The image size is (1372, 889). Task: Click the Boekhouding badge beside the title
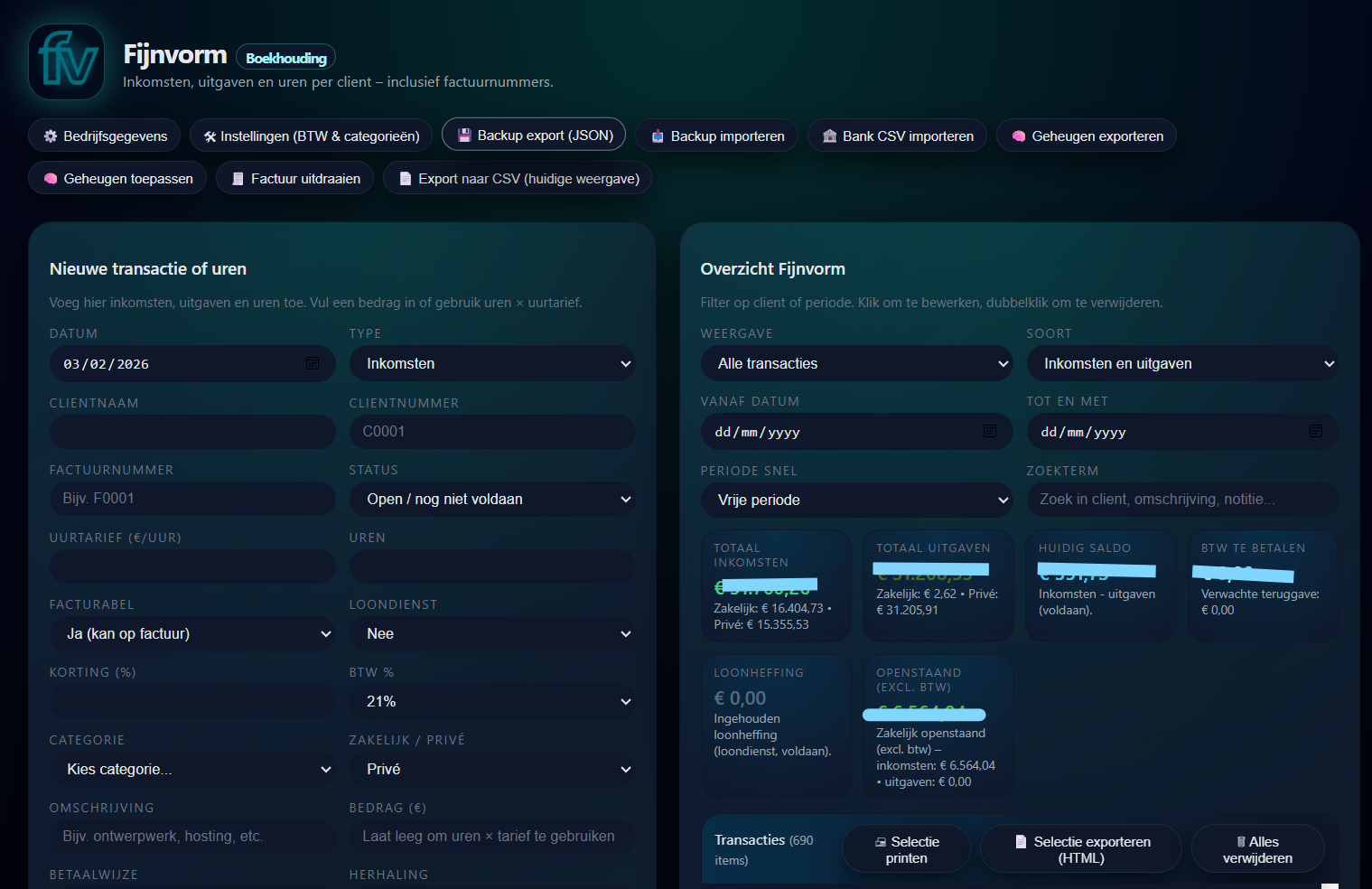(285, 57)
